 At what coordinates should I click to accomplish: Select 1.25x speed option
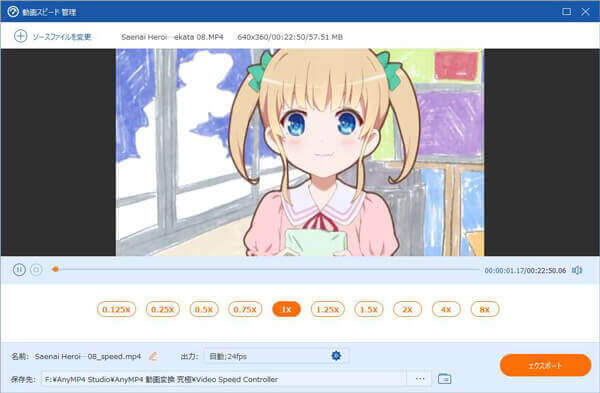click(x=328, y=309)
